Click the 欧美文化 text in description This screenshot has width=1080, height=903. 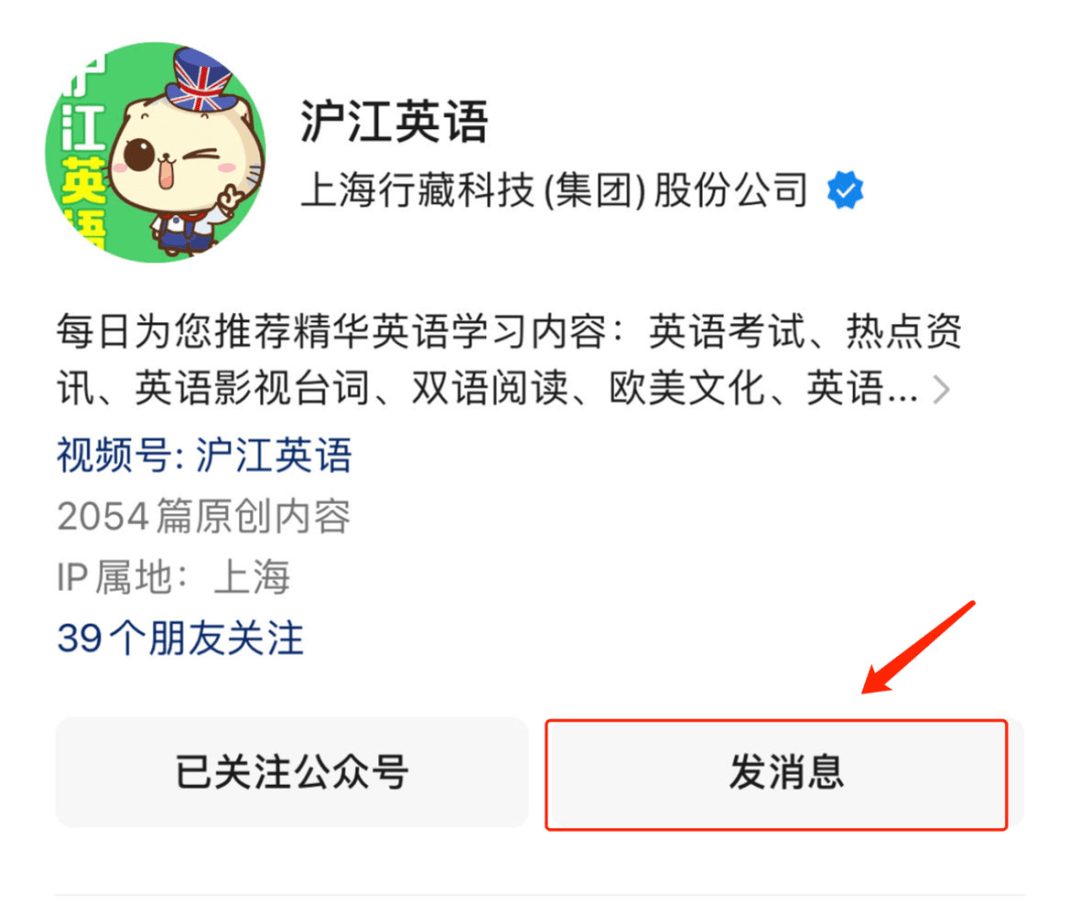click(687, 389)
